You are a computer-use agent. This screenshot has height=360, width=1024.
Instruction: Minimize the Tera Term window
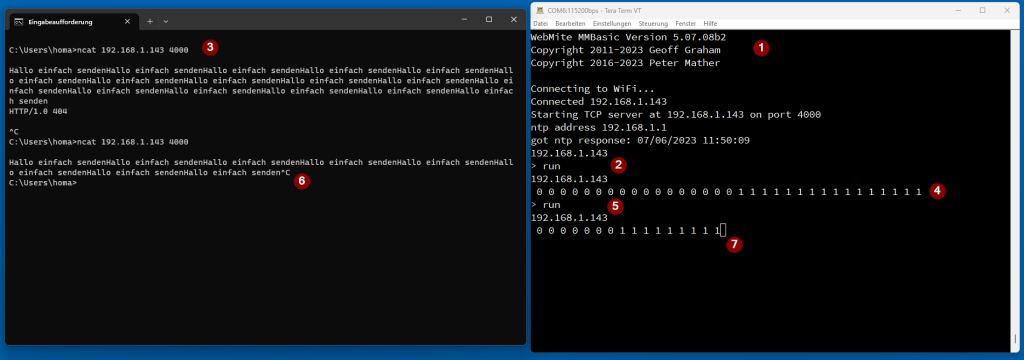[x=957, y=10]
